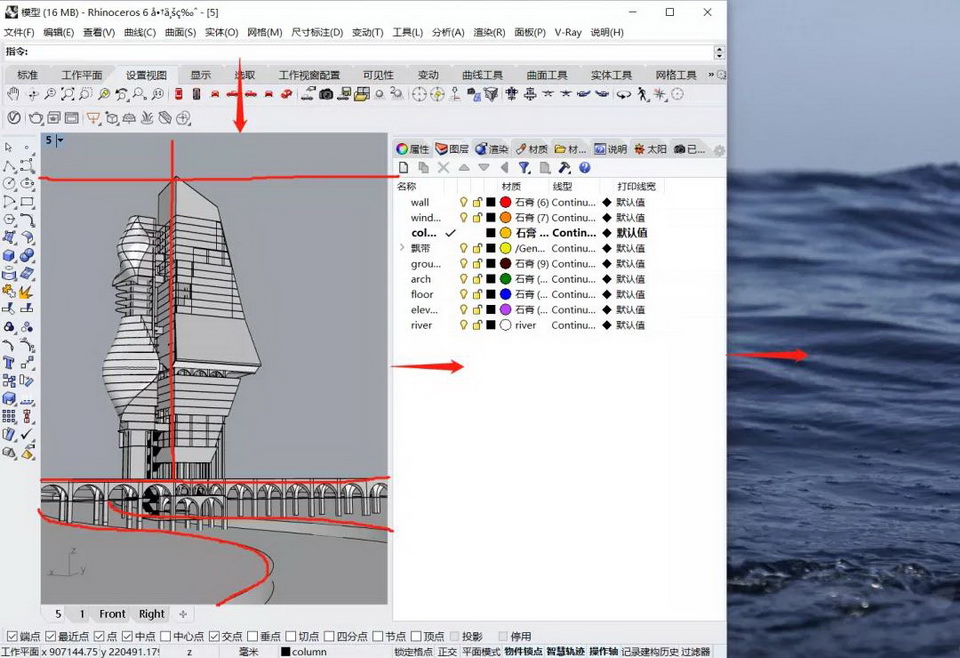Switch to the Front viewport tab
Image resolution: width=960 pixels, height=658 pixels.
click(x=112, y=614)
